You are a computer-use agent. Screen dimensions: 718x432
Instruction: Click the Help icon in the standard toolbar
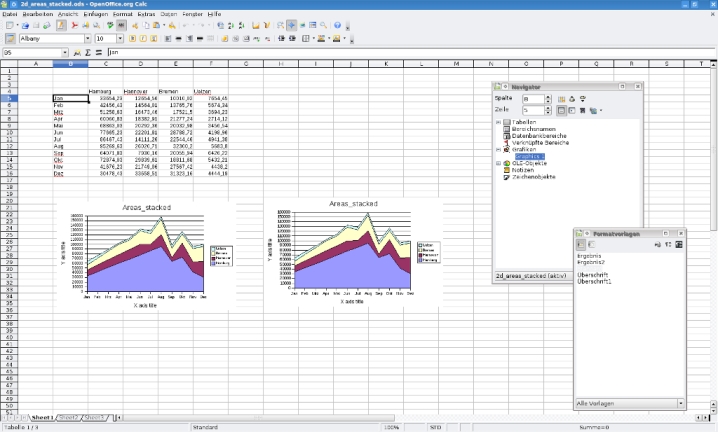[338, 25]
